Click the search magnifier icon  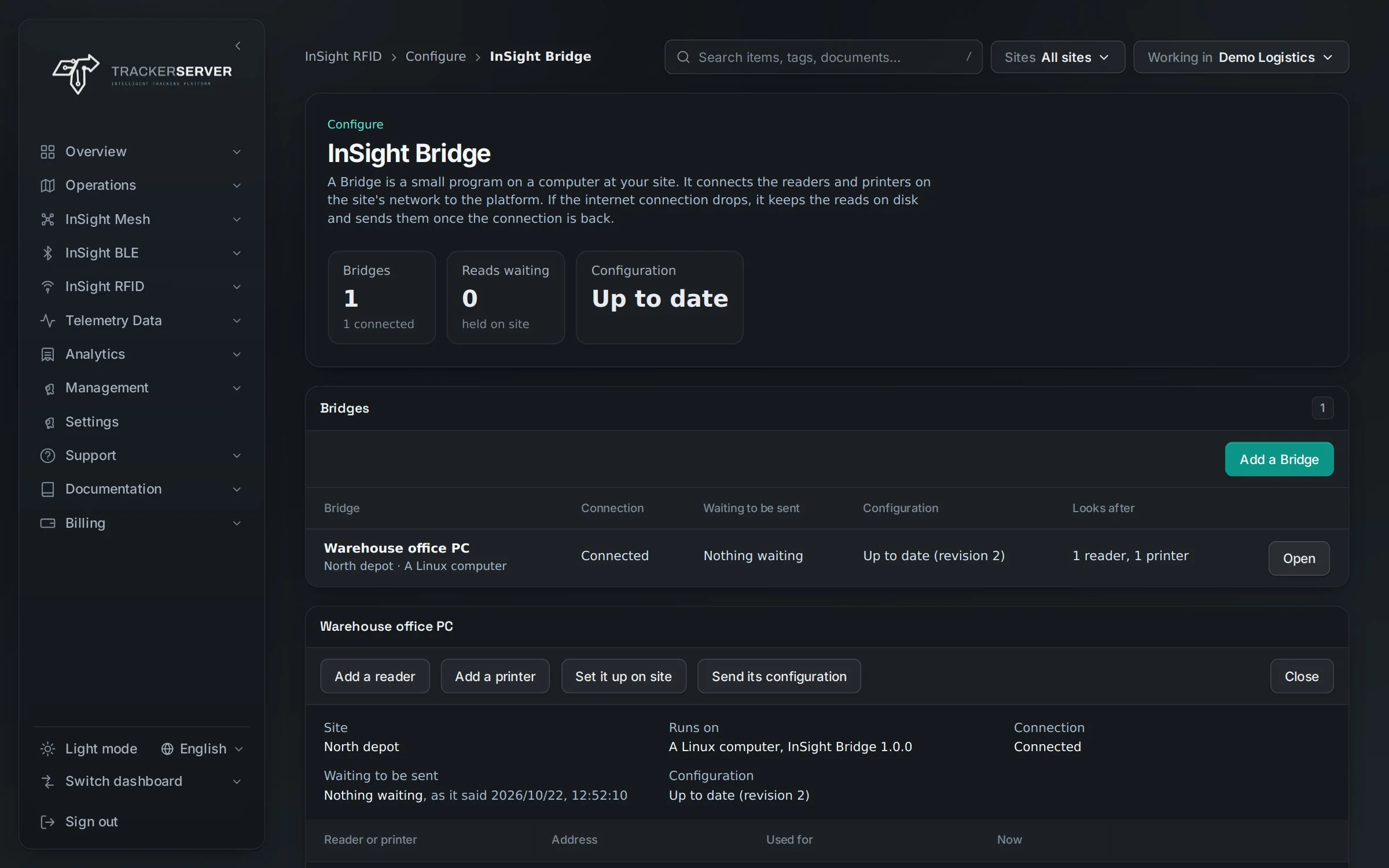click(683, 57)
